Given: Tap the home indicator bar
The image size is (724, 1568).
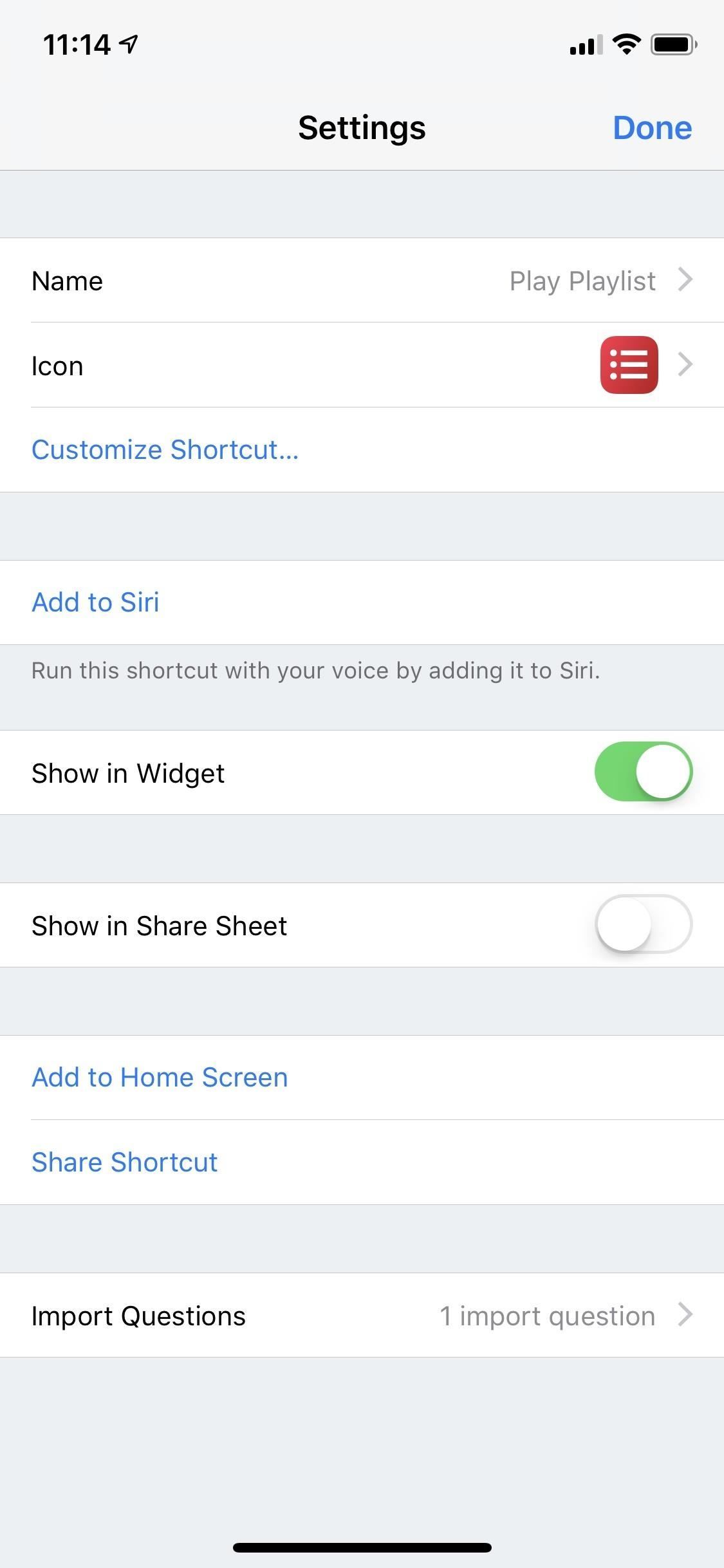Looking at the screenshot, I should pyautogui.click(x=362, y=1547).
